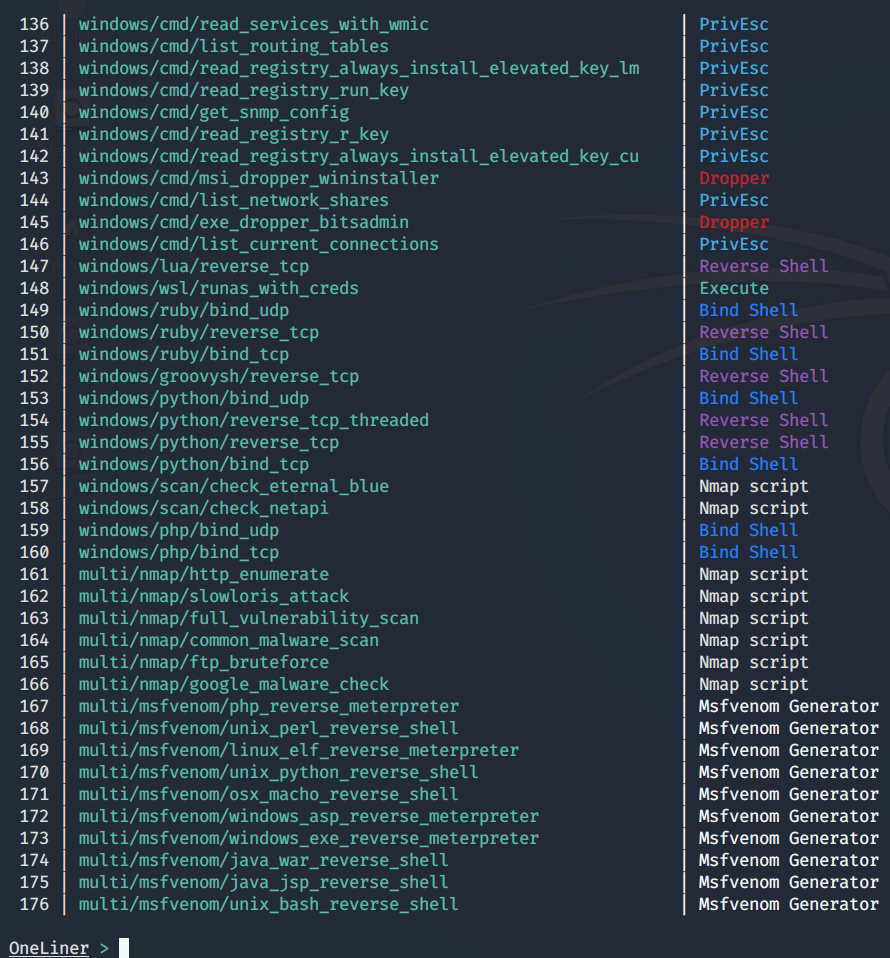
Task: Click the underlined OneLiner prompt label
Action: (48, 947)
